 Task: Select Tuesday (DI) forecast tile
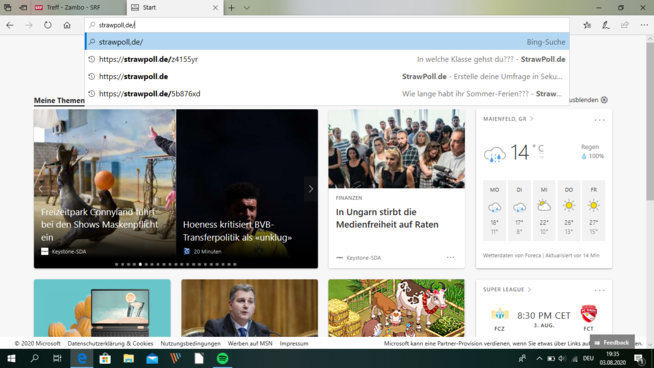[519, 211]
